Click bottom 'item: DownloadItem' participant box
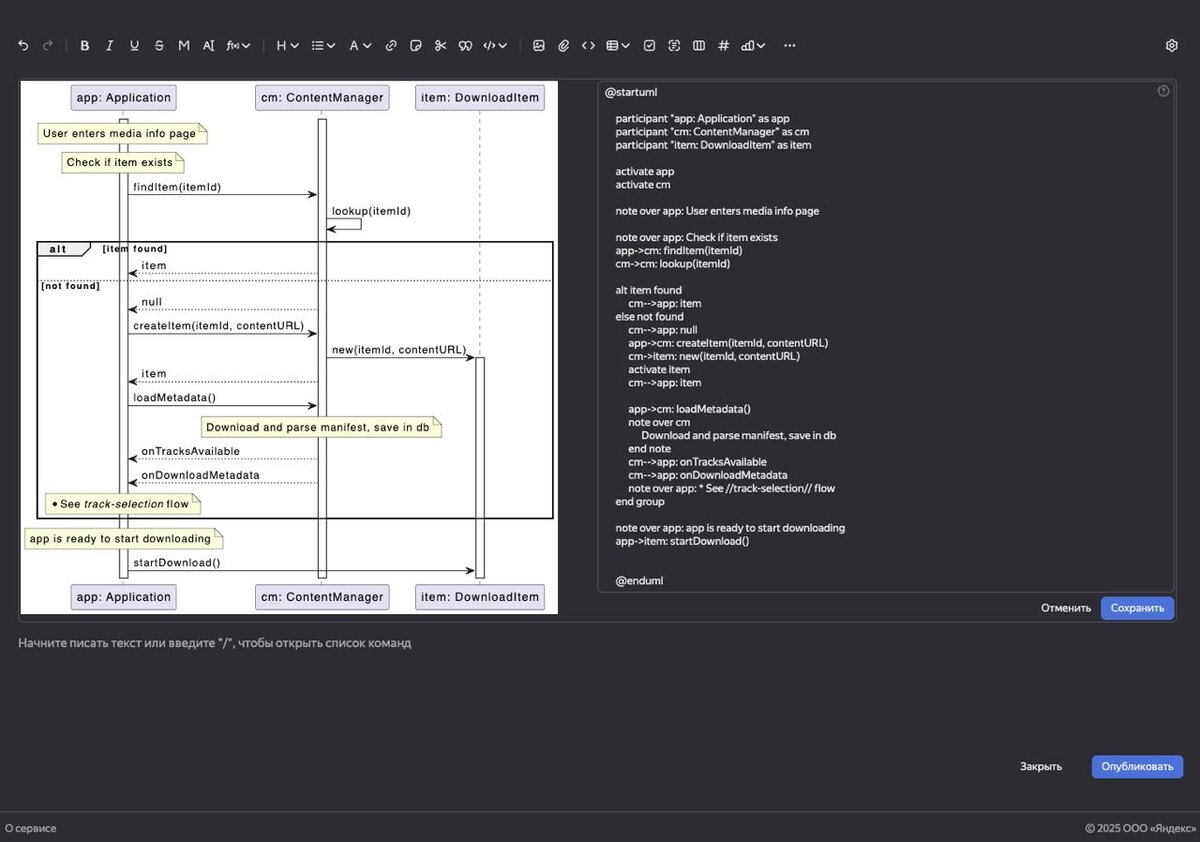Image resolution: width=1200 pixels, height=842 pixels. point(480,597)
